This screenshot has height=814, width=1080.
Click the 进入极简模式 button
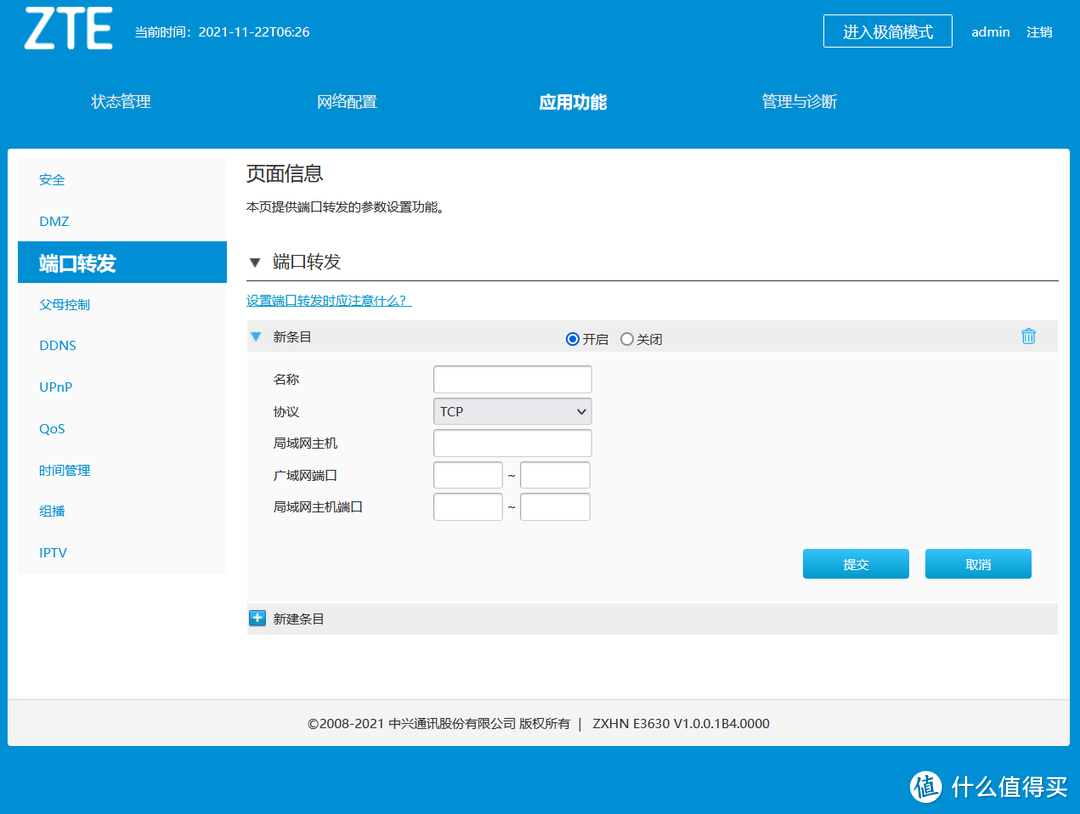887,31
